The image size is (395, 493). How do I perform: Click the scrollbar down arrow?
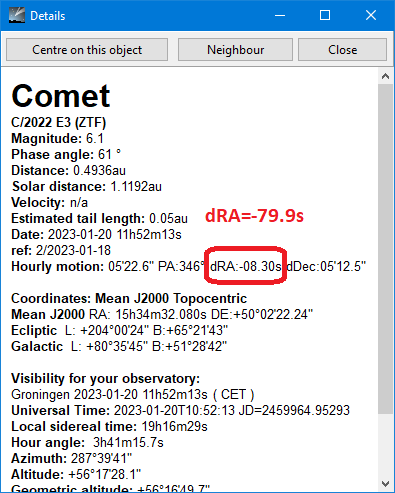(x=385, y=484)
